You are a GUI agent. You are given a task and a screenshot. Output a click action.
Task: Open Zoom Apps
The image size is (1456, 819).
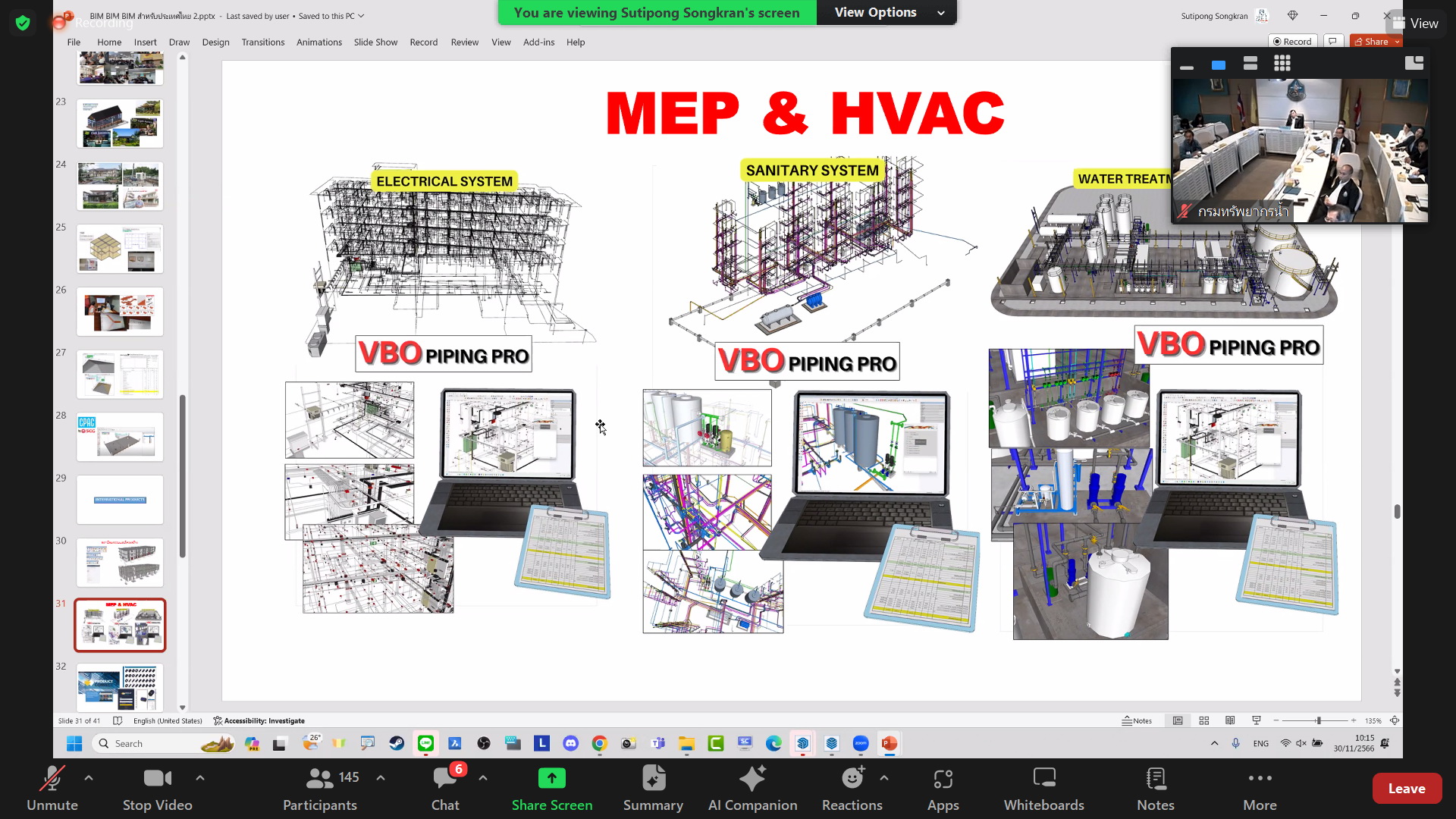(943, 789)
